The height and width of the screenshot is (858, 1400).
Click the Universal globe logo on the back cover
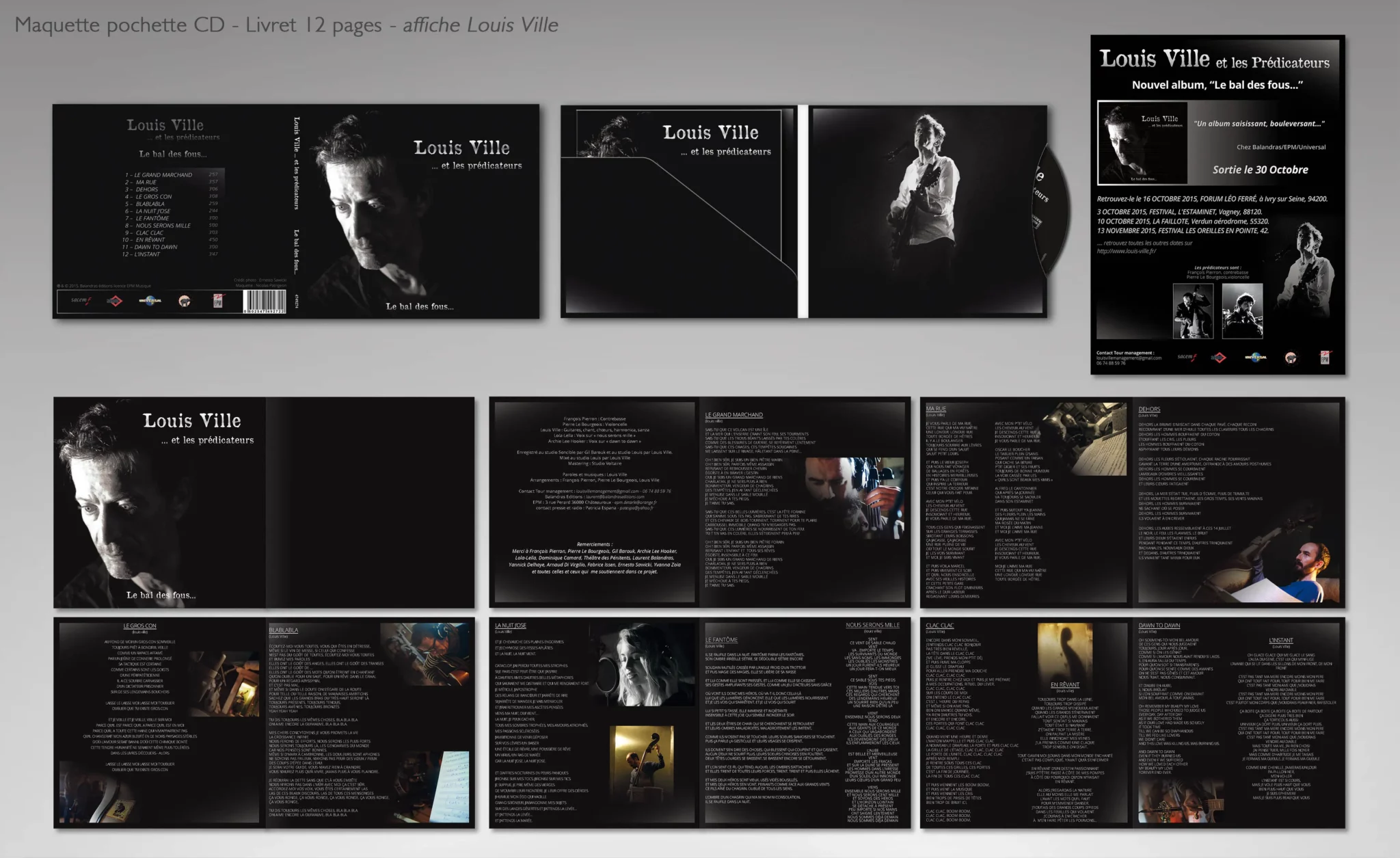coord(150,301)
